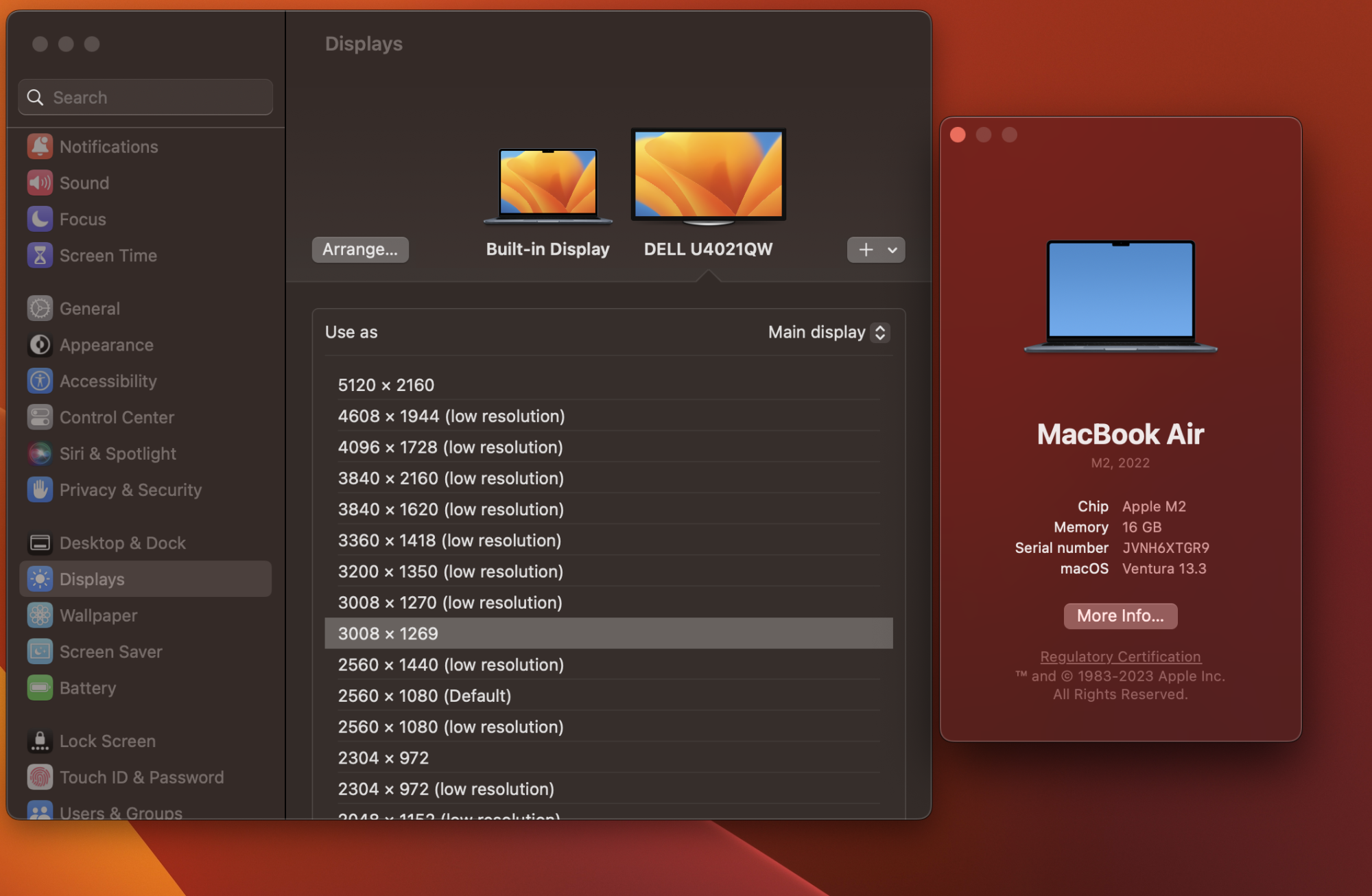Select the 2304 × 972 resolution option
Screen dimensions: 1372x896
pos(383,758)
